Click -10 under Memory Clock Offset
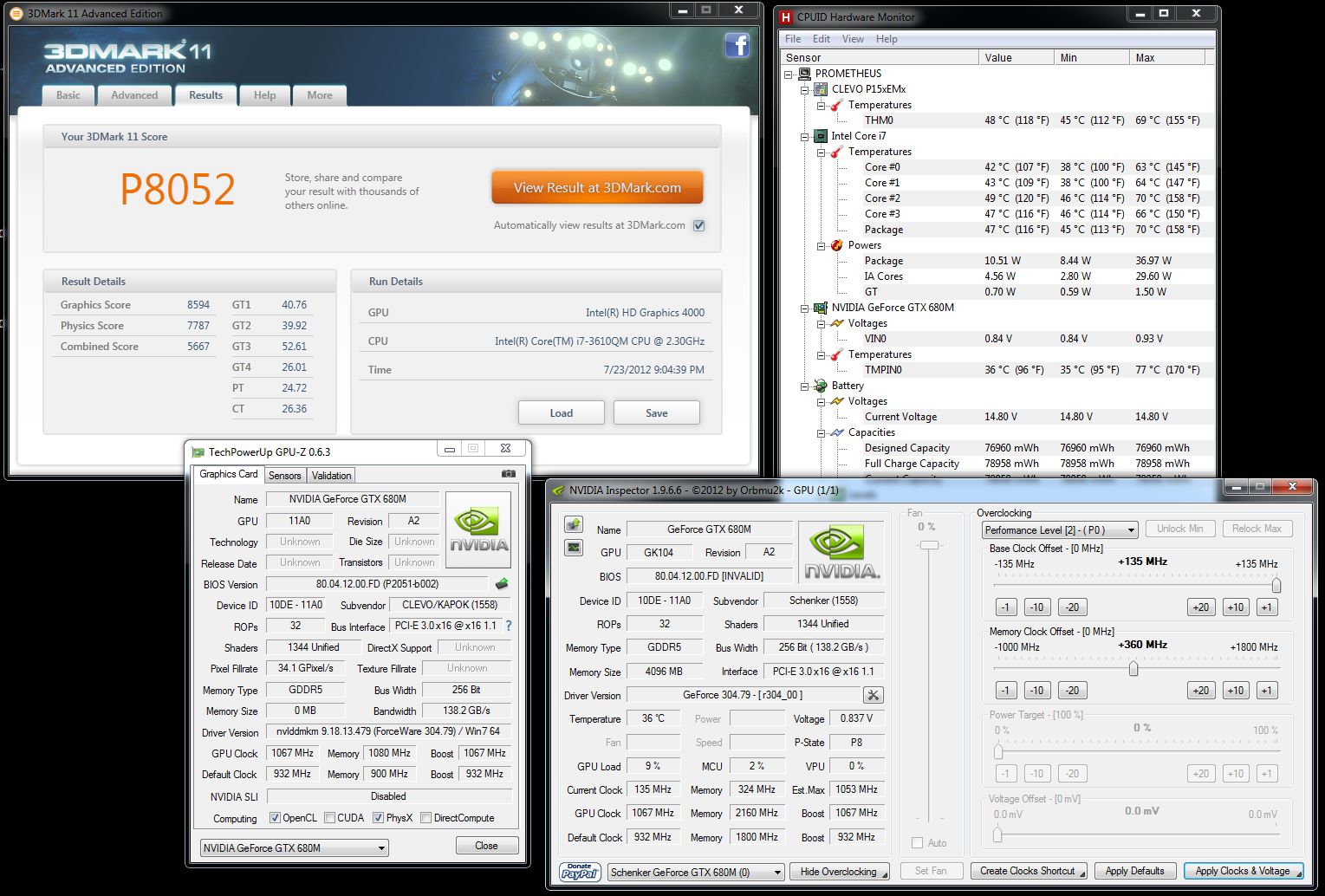The image size is (1325, 896). (1036, 690)
